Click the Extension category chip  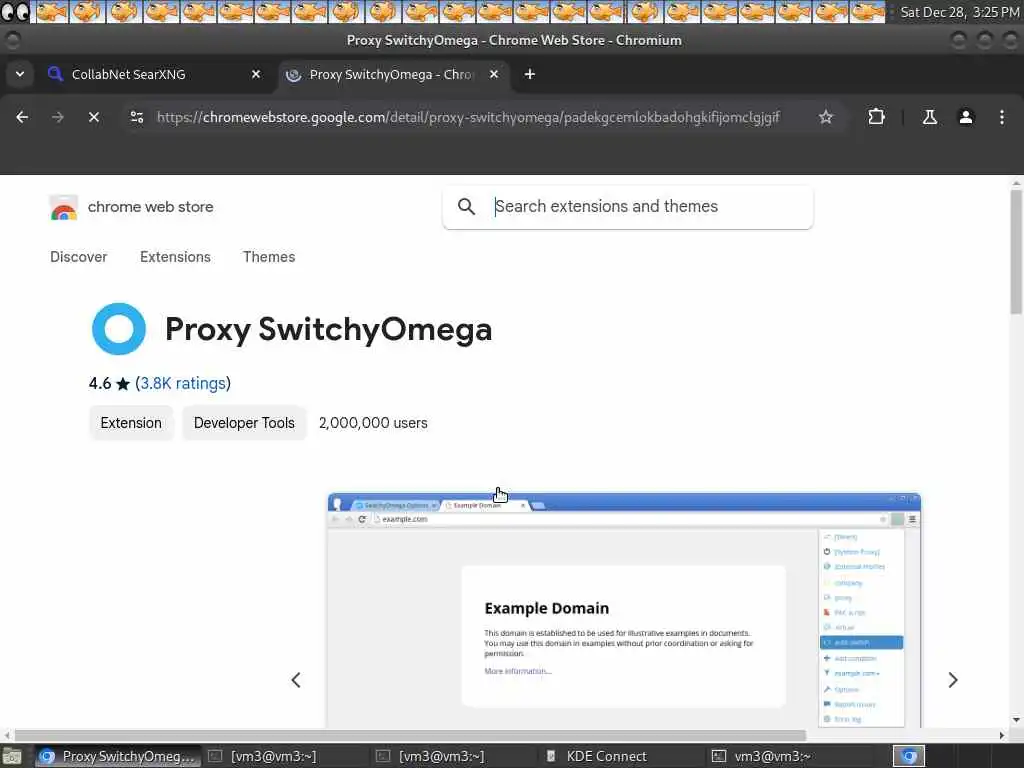(131, 423)
